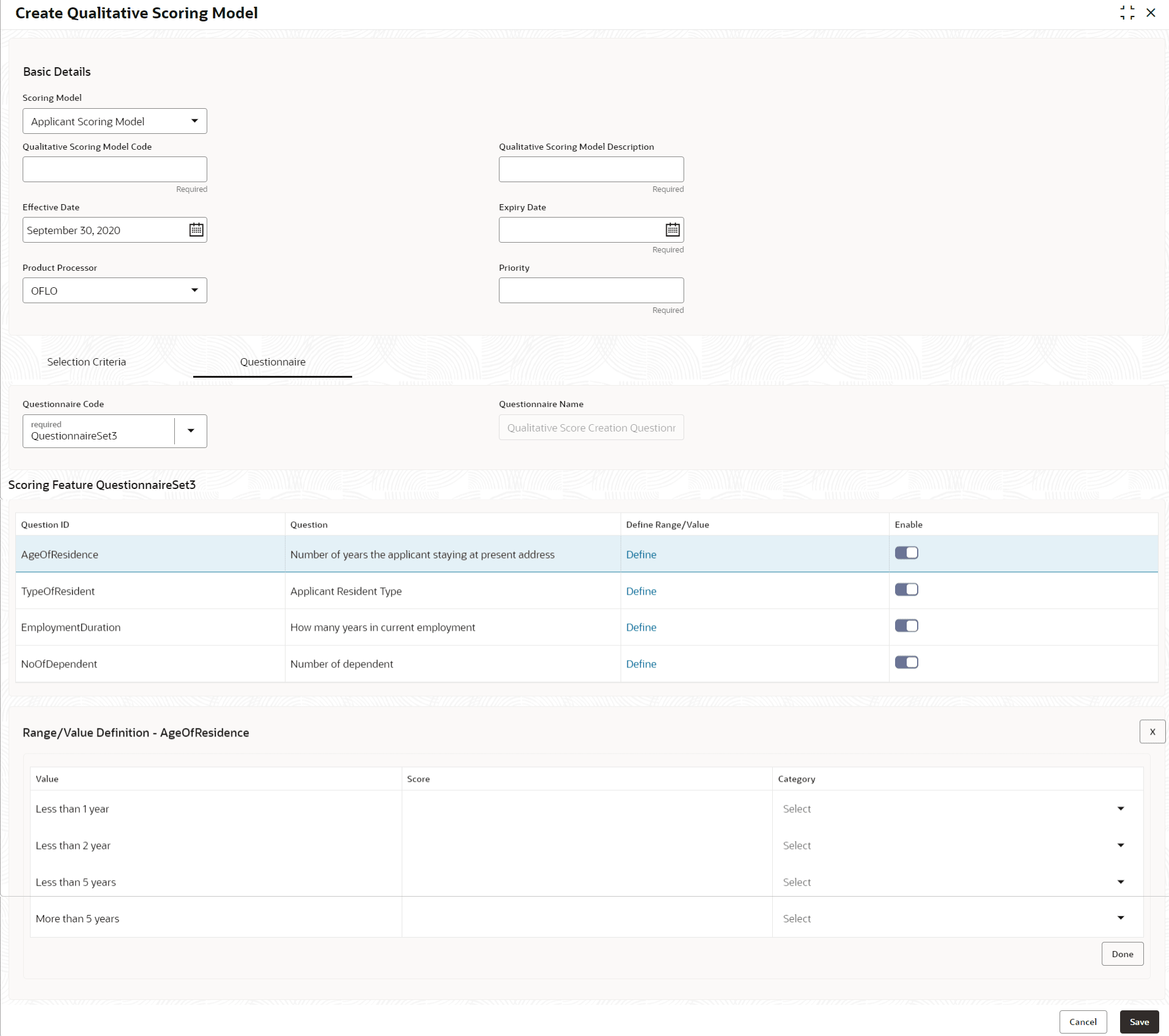Toggle Enable switch for EmploymentDuration
Viewport: 1169px width, 1036px height.
[907, 626]
